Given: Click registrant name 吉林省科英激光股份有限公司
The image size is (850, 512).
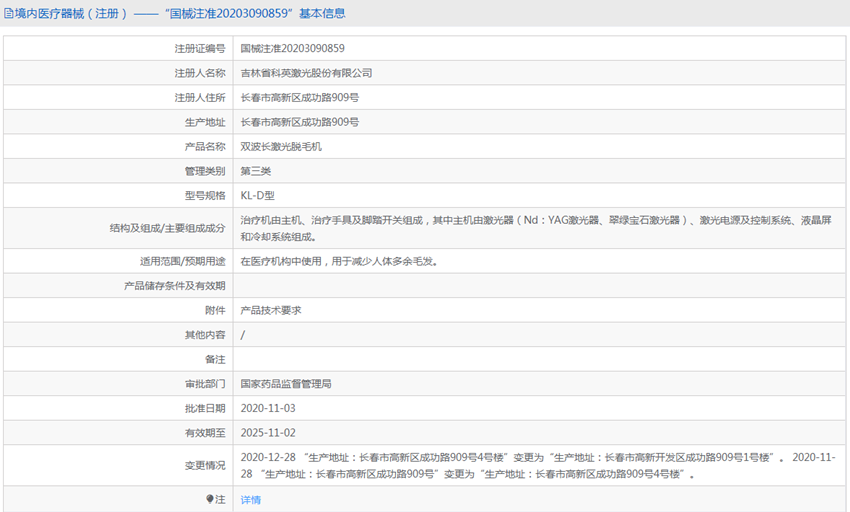Looking at the screenshot, I should click(306, 73).
